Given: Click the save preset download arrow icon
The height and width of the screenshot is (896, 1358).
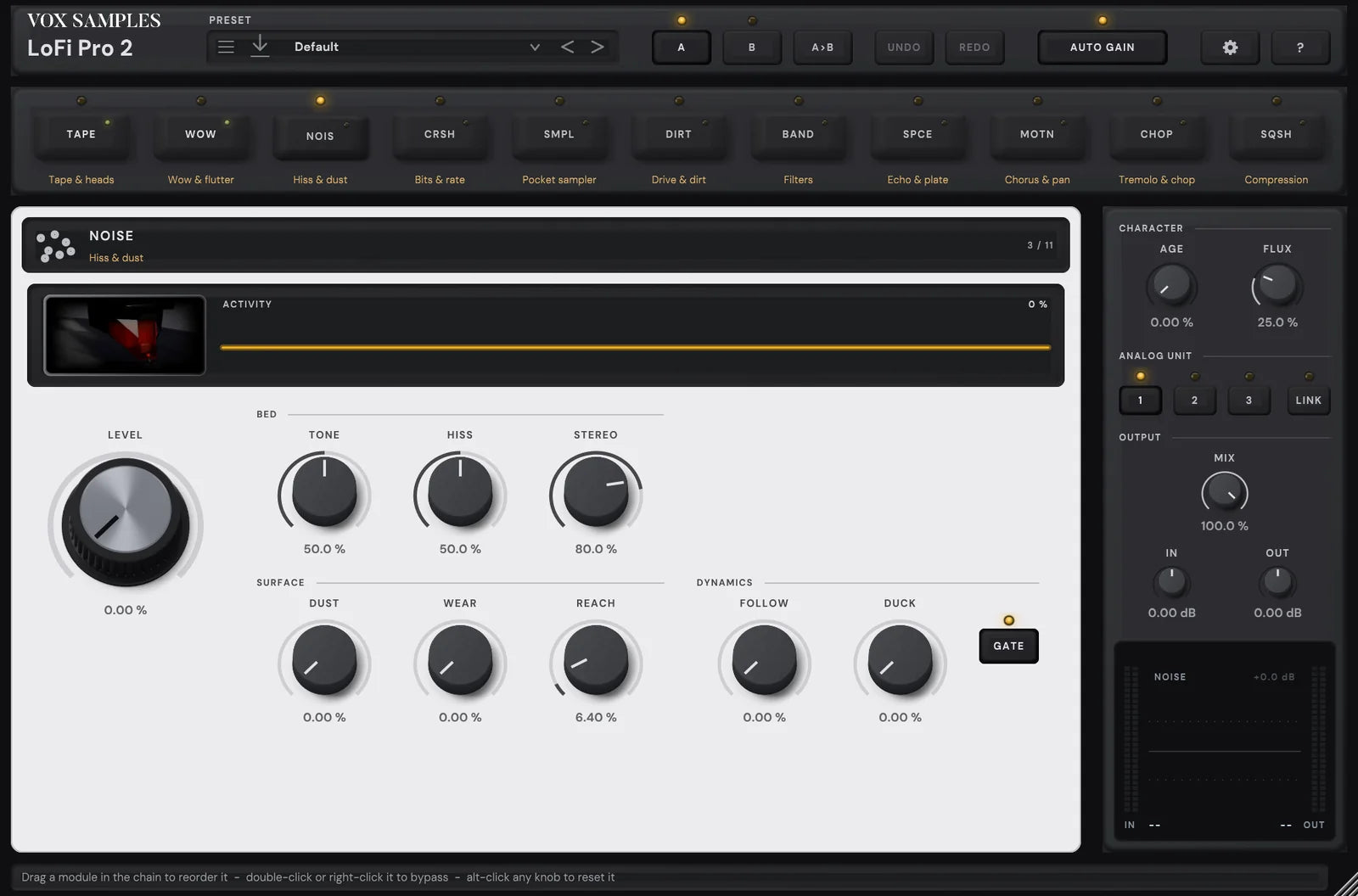Looking at the screenshot, I should [x=260, y=47].
